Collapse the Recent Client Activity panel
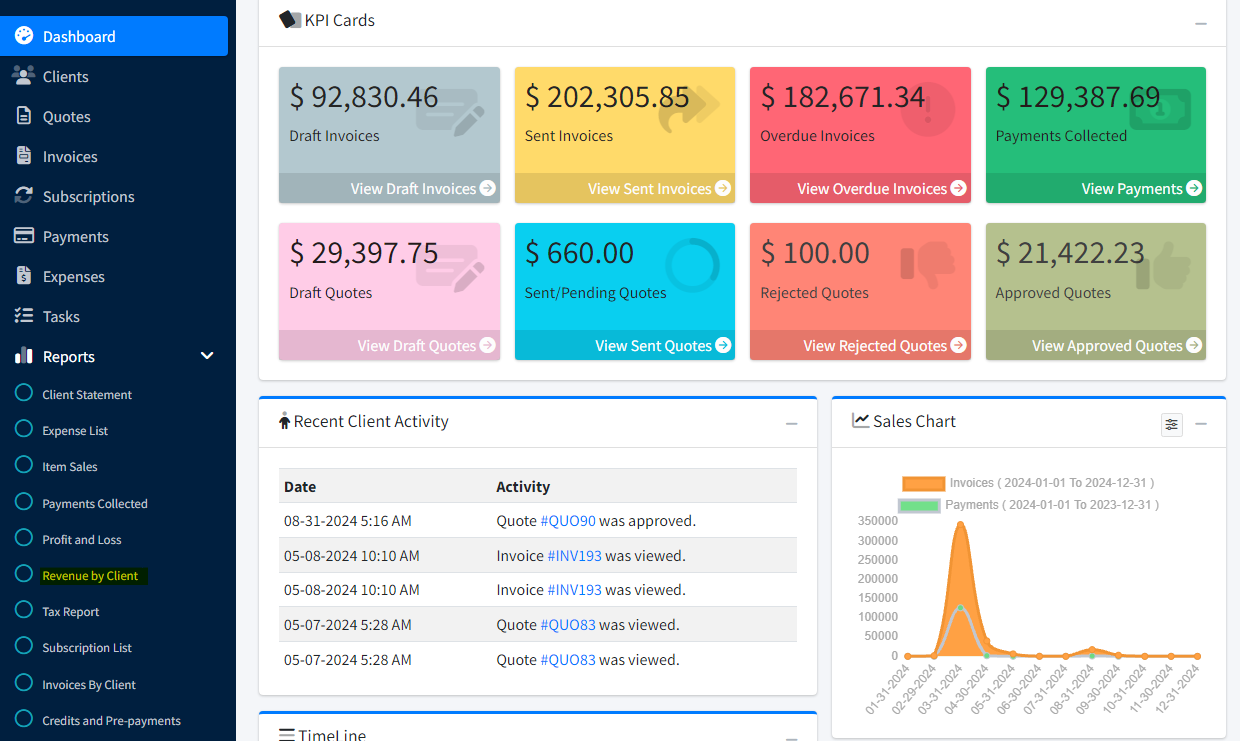 click(x=791, y=424)
